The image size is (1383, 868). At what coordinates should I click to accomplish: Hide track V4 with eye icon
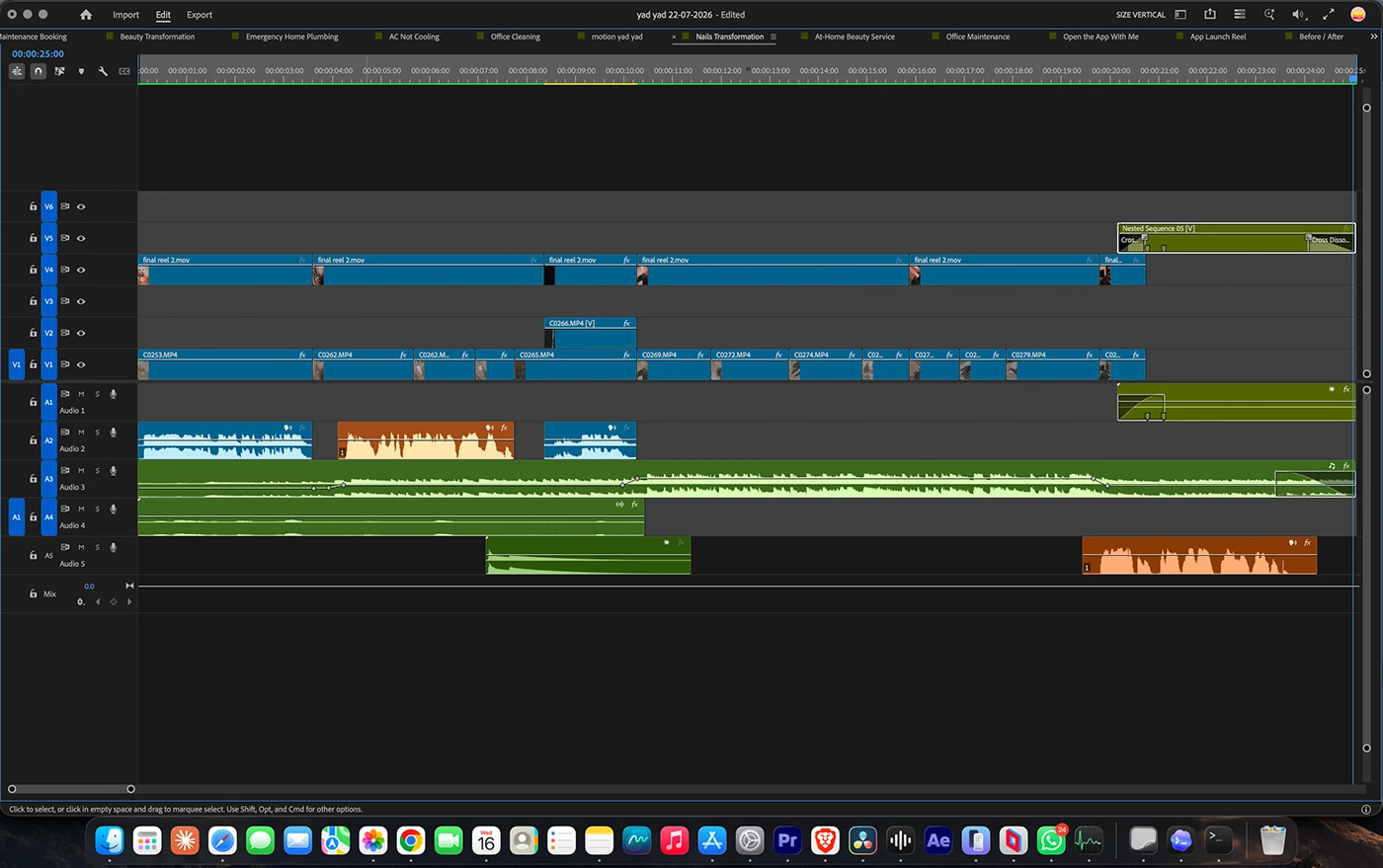(81, 270)
